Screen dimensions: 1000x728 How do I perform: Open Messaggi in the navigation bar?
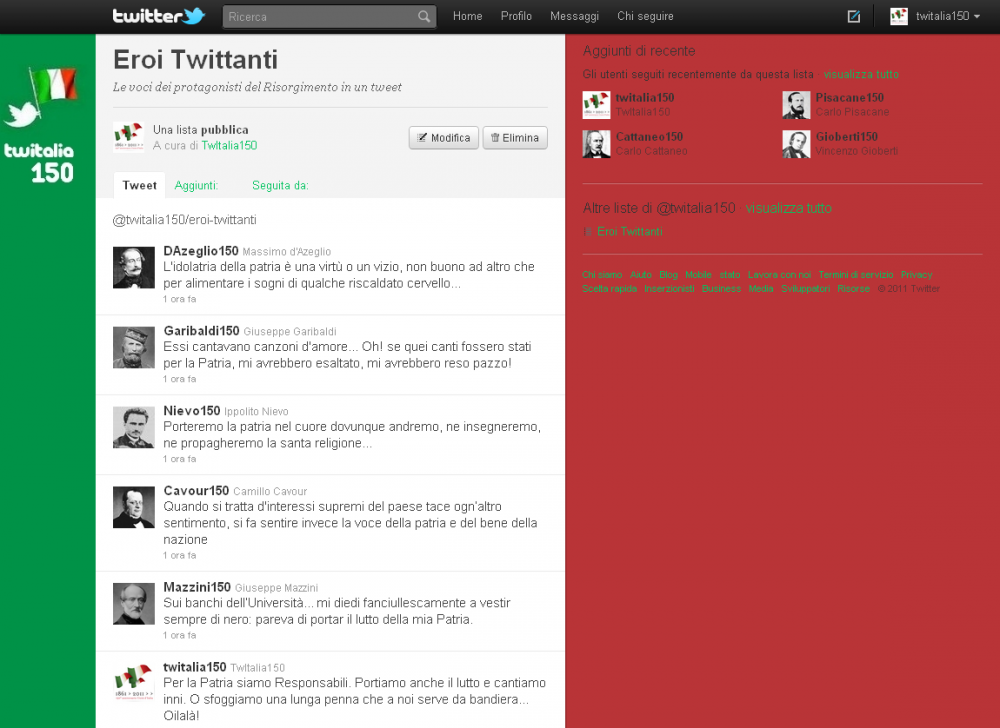click(x=574, y=16)
